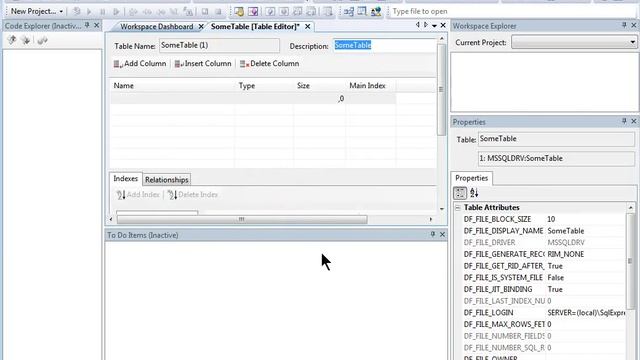The width and height of the screenshot is (640, 360).
Task: Open the editor tab list dropdown arrow
Action: tap(434, 26)
